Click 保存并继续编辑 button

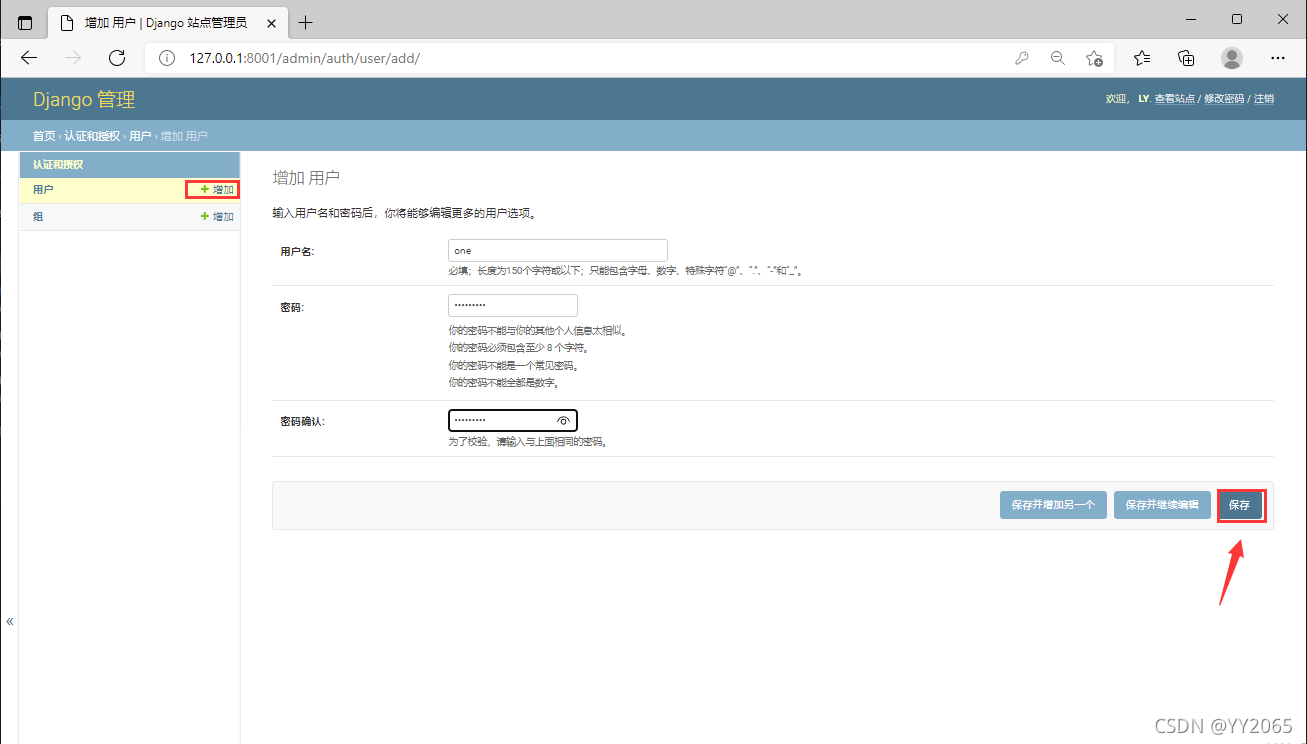coord(1162,505)
